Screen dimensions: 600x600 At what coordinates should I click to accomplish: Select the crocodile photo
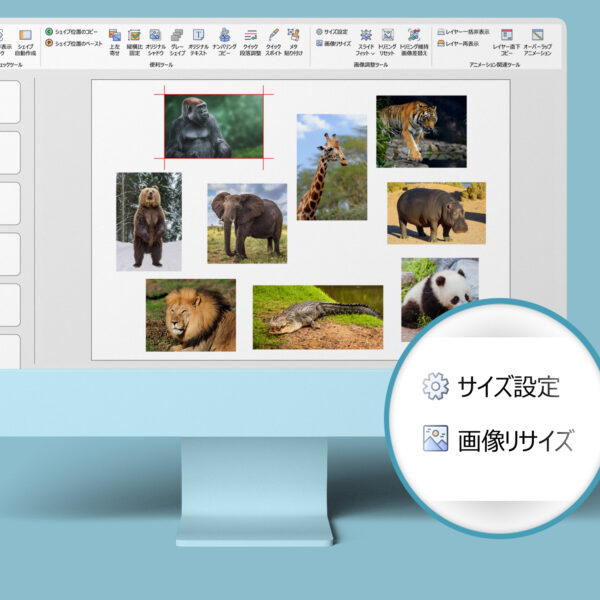[x=318, y=317]
